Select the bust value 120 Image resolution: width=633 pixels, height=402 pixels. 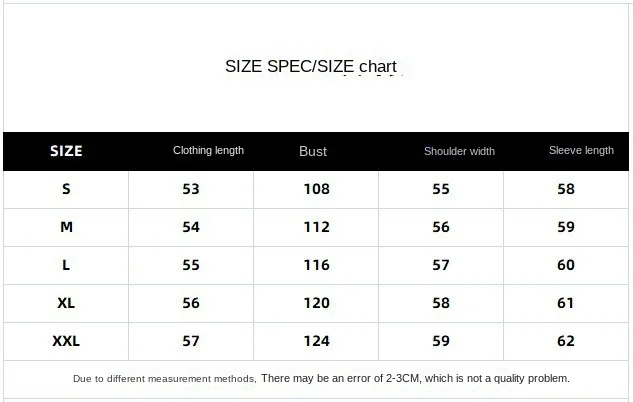(x=316, y=303)
